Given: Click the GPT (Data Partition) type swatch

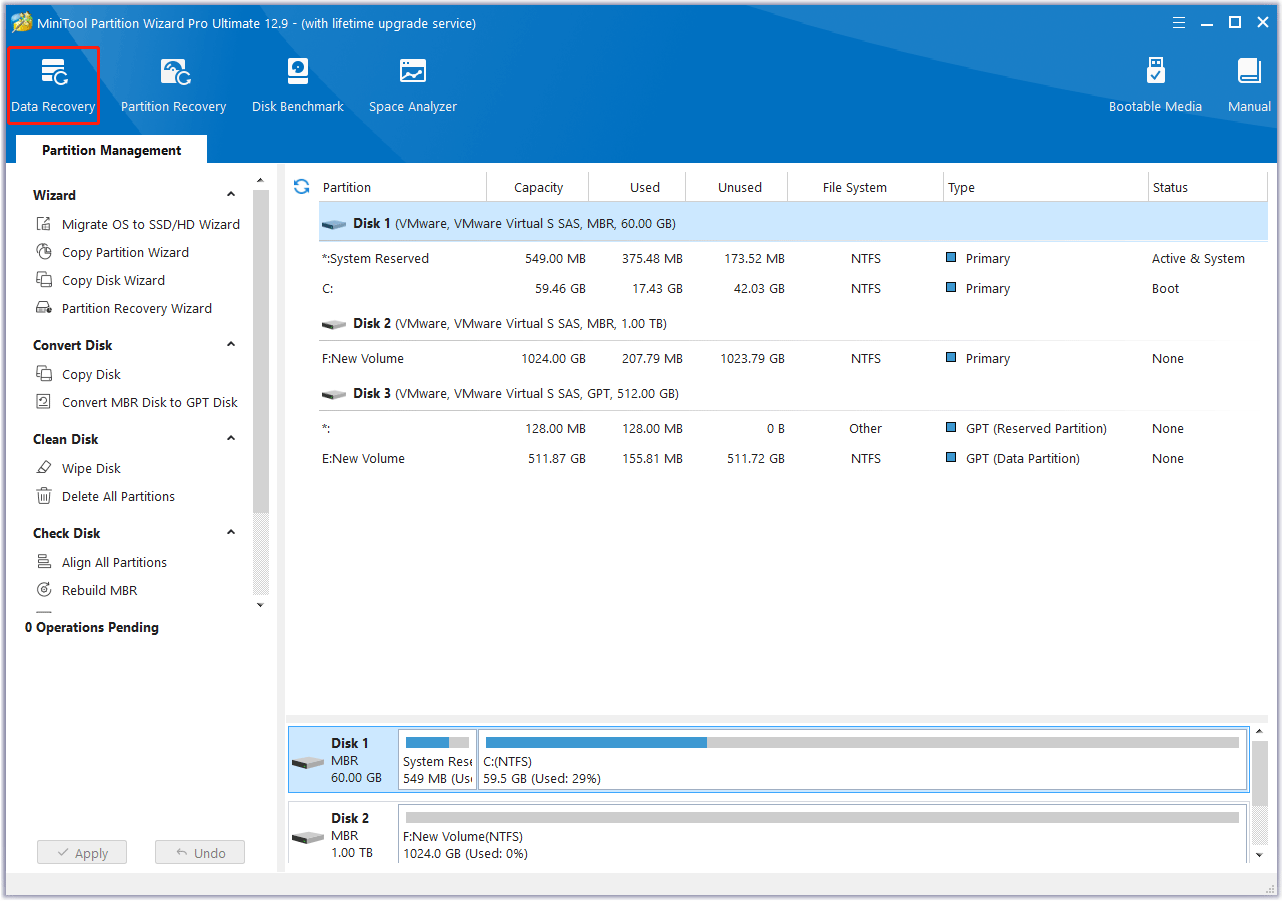Looking at the screenshot, I should [951, 458].
